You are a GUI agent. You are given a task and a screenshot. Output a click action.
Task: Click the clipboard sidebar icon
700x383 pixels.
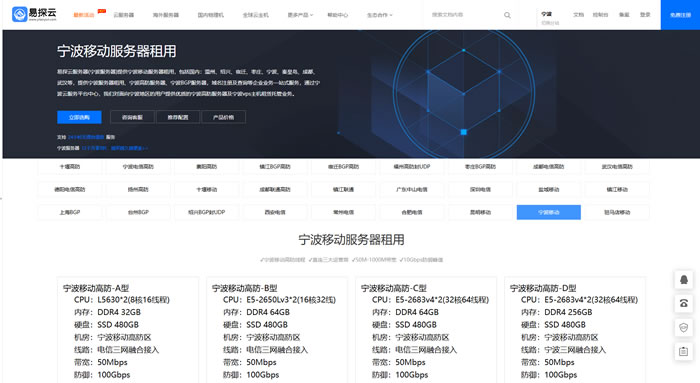tap(683, 352)
